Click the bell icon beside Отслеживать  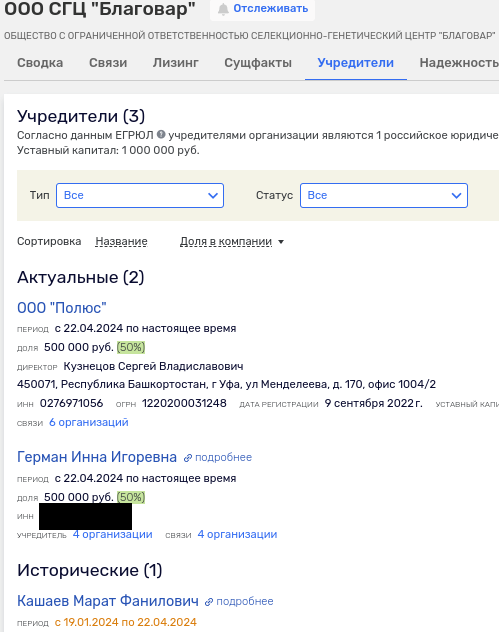point(223,9)
